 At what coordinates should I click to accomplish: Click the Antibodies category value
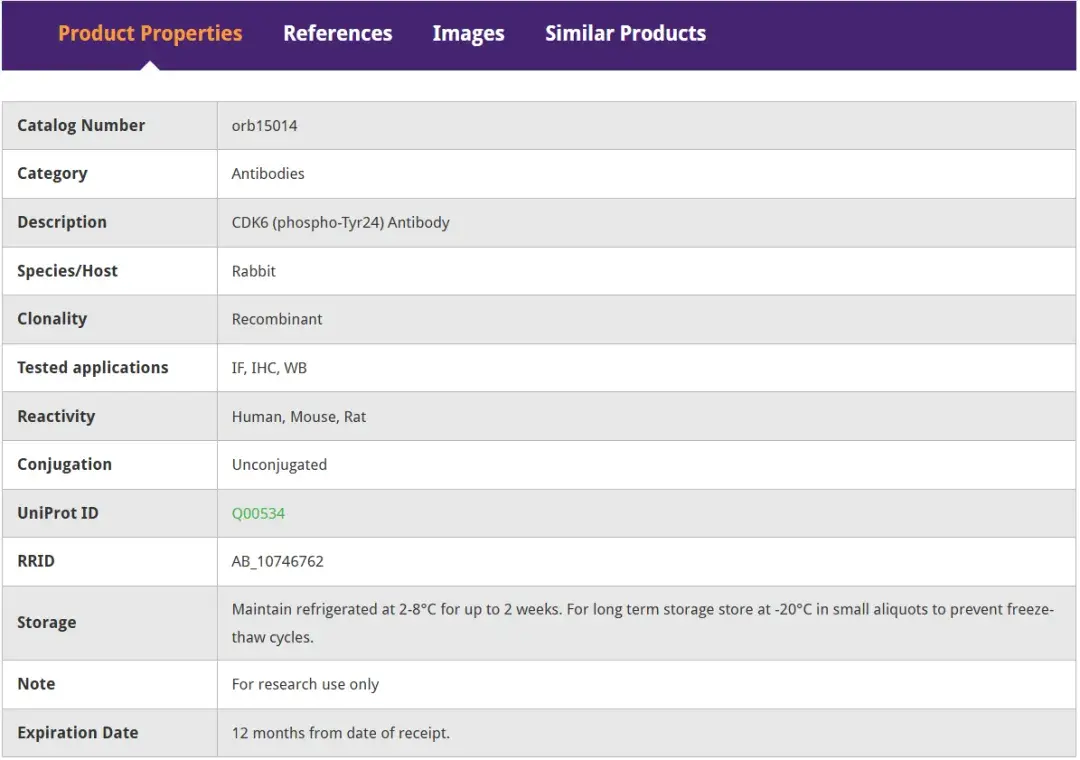[x=268, y=174]
